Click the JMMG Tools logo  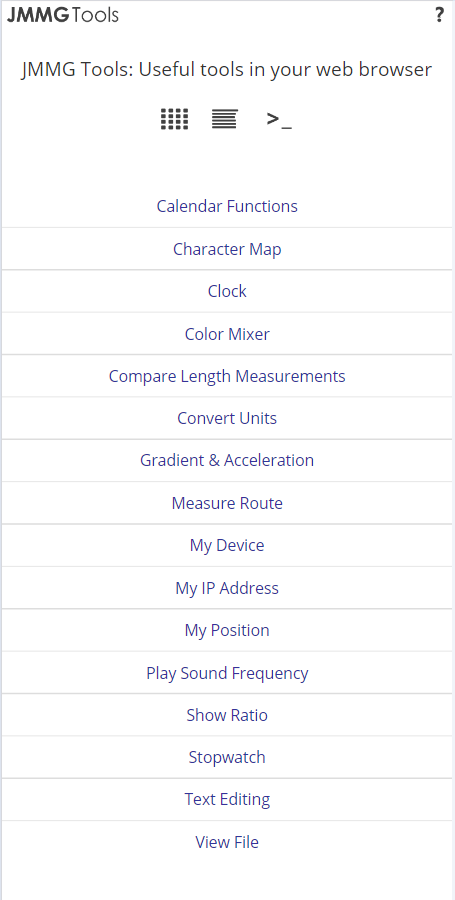[x=63, y=15]
